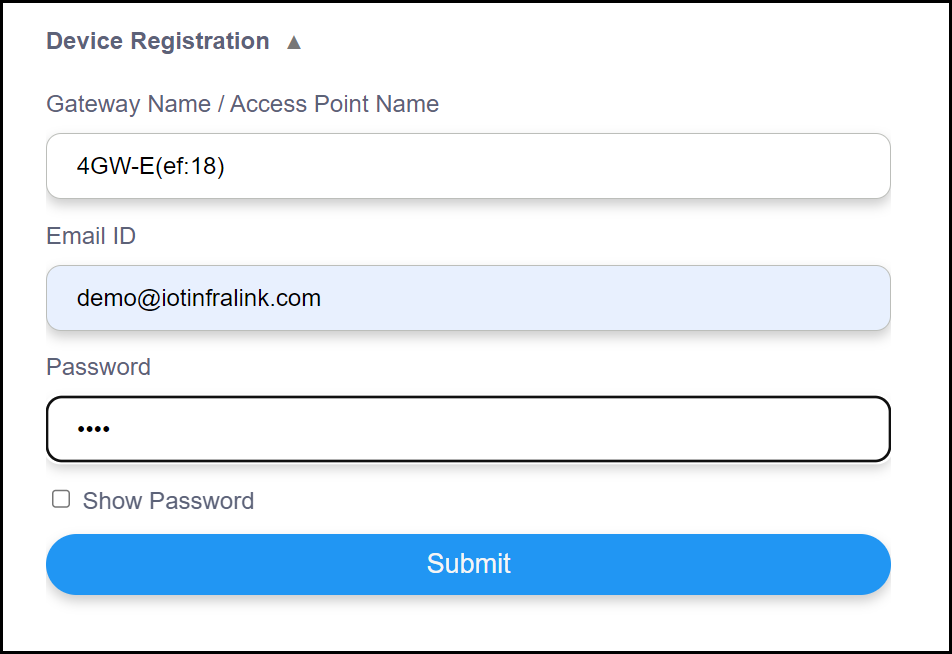Click empty area of the access point name box
The height and width of the screenshot is (654, 952).
click(x=600, y=166)
